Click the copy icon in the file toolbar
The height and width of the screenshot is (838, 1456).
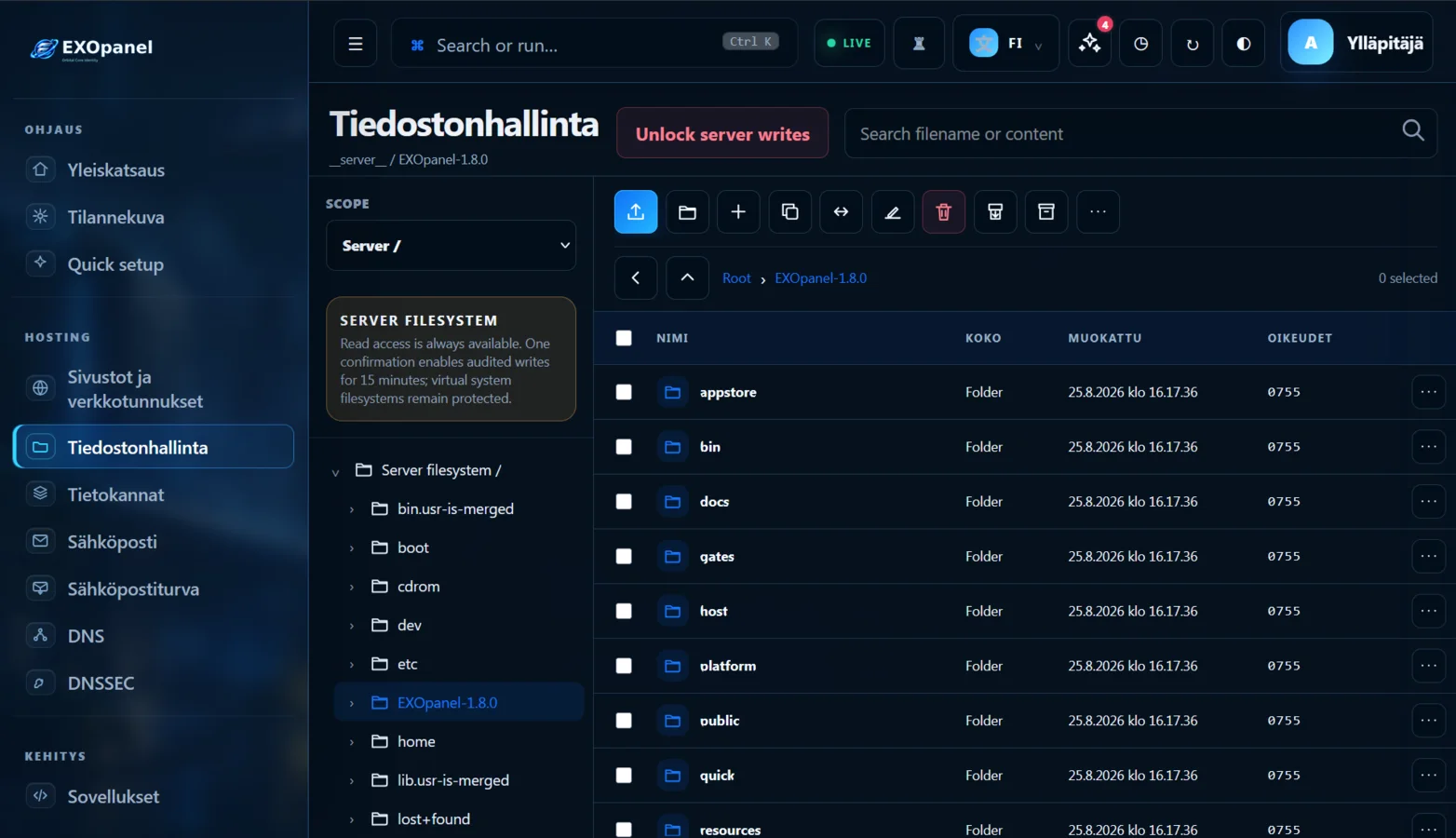[789, 211]
